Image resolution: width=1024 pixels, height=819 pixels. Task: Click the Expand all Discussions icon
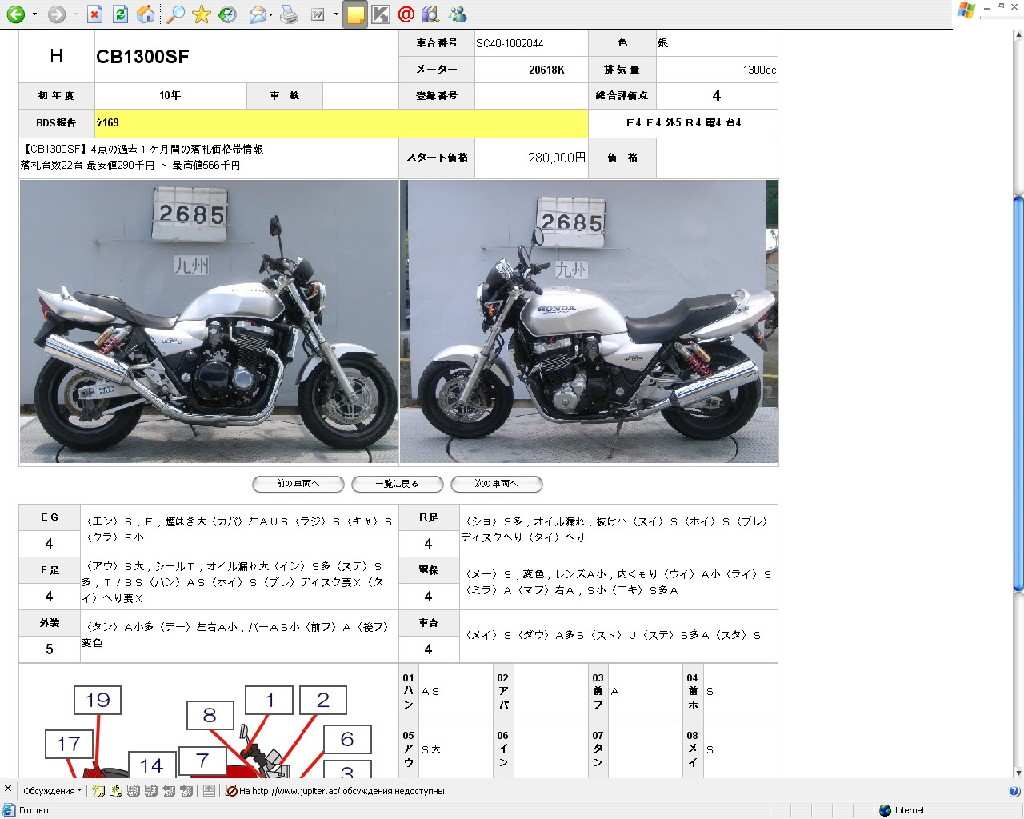[x=133, y=791]
